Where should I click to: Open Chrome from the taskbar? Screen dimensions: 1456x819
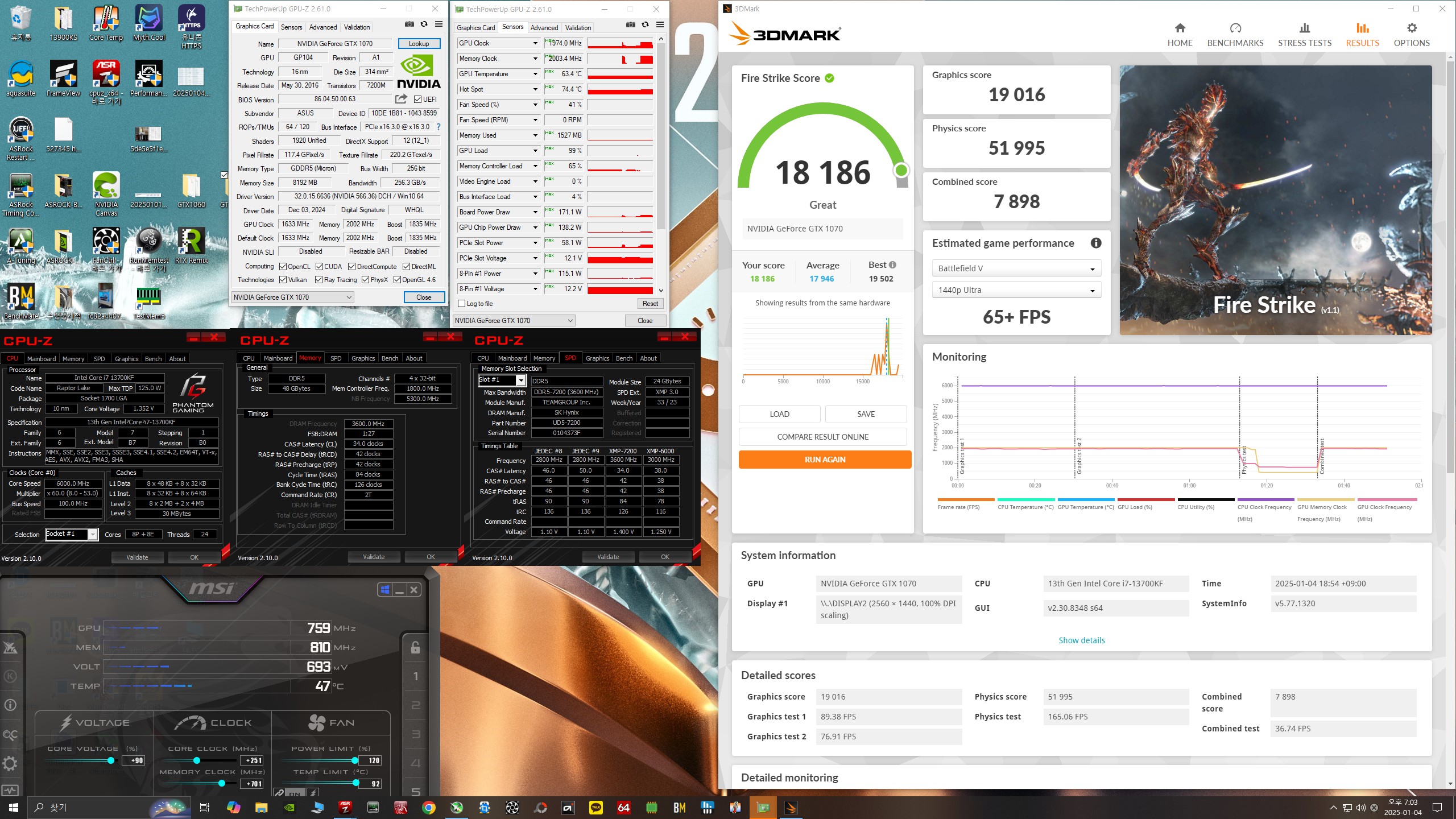coord(429,808)
